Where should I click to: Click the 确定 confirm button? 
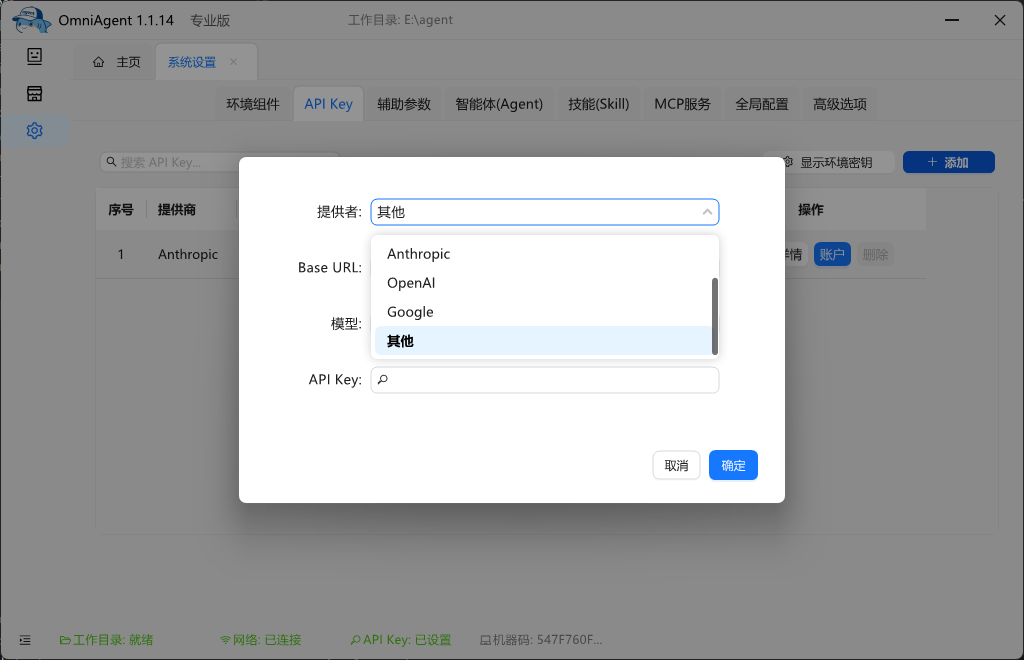coord(733,465)
